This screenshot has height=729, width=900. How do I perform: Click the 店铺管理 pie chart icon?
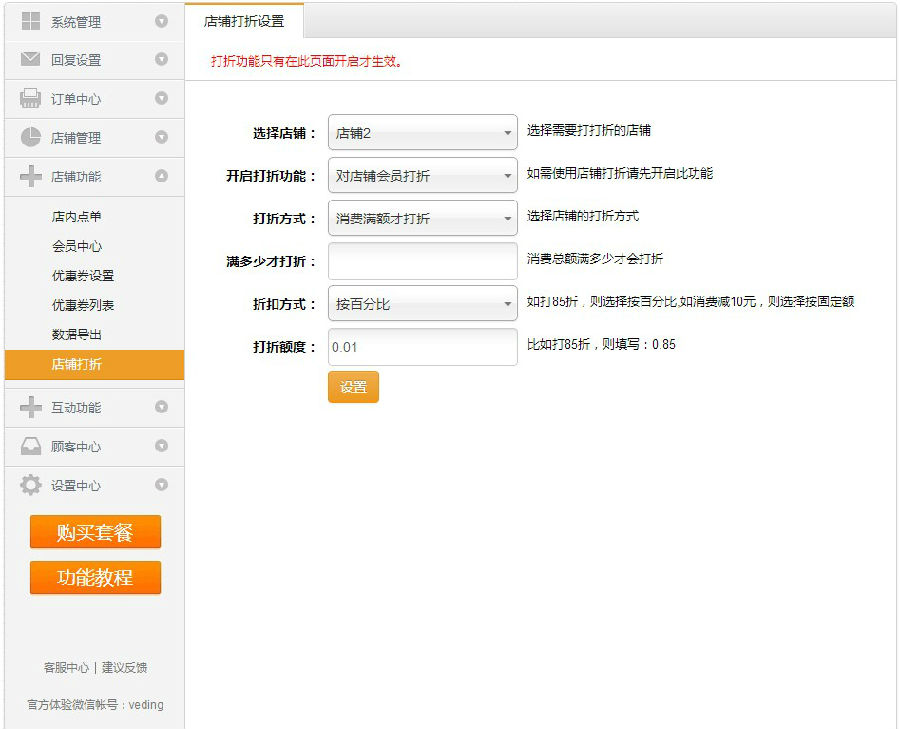pos(30,137)
